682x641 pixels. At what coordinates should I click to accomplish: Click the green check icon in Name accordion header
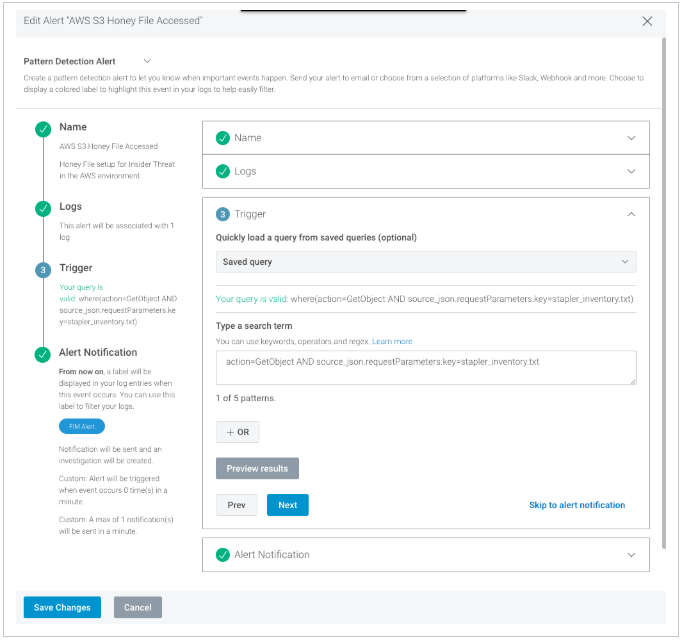[x=222, y=138]
